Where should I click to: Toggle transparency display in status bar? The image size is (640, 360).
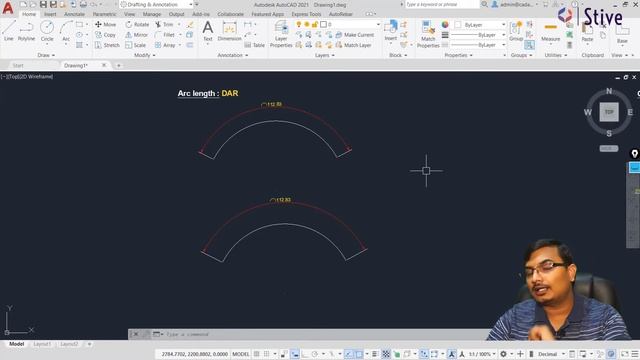tap(385, 354)
